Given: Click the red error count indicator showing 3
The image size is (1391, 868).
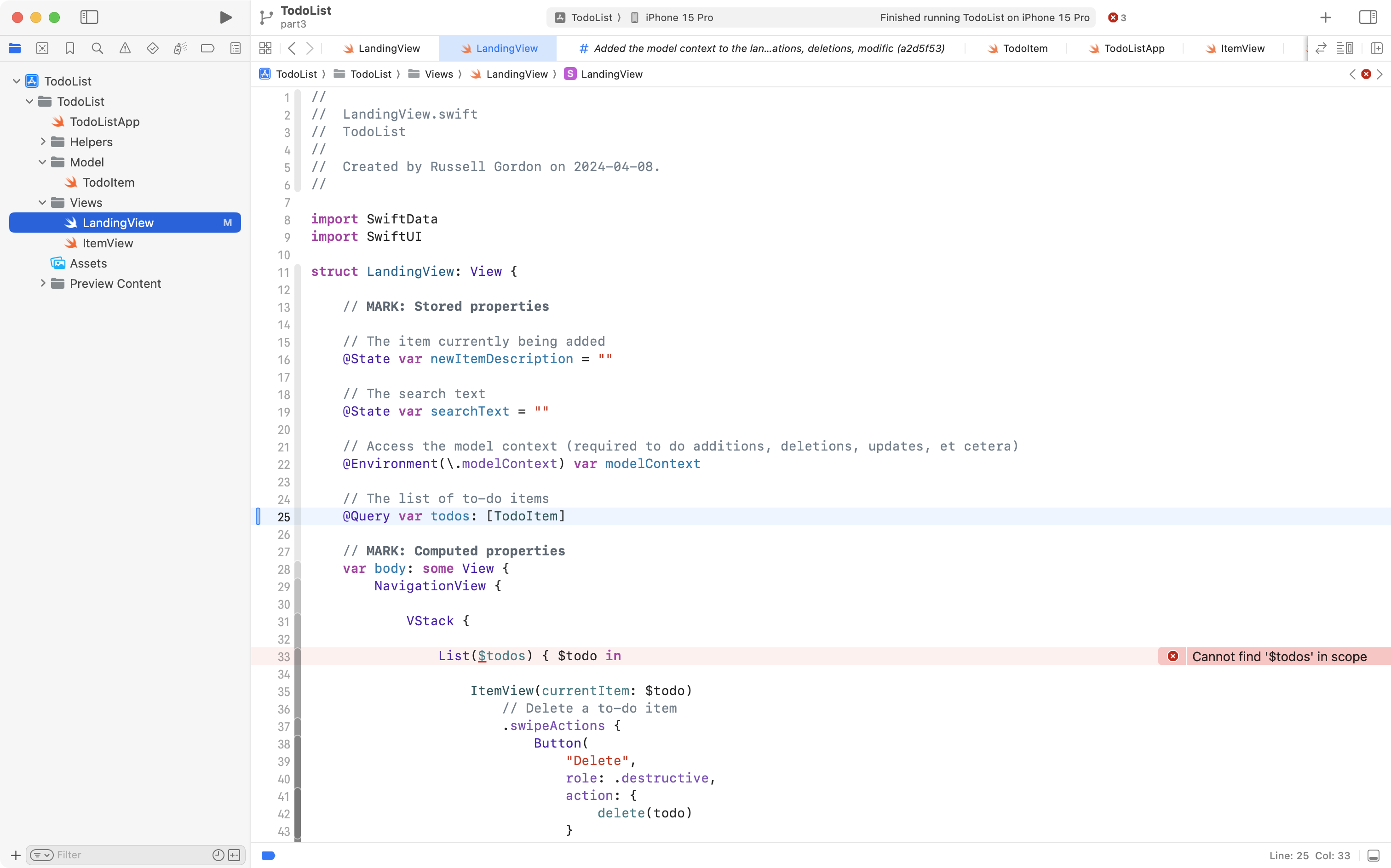Looking at the screenshot, I should pyautogui.click(x=1117, y=17).
